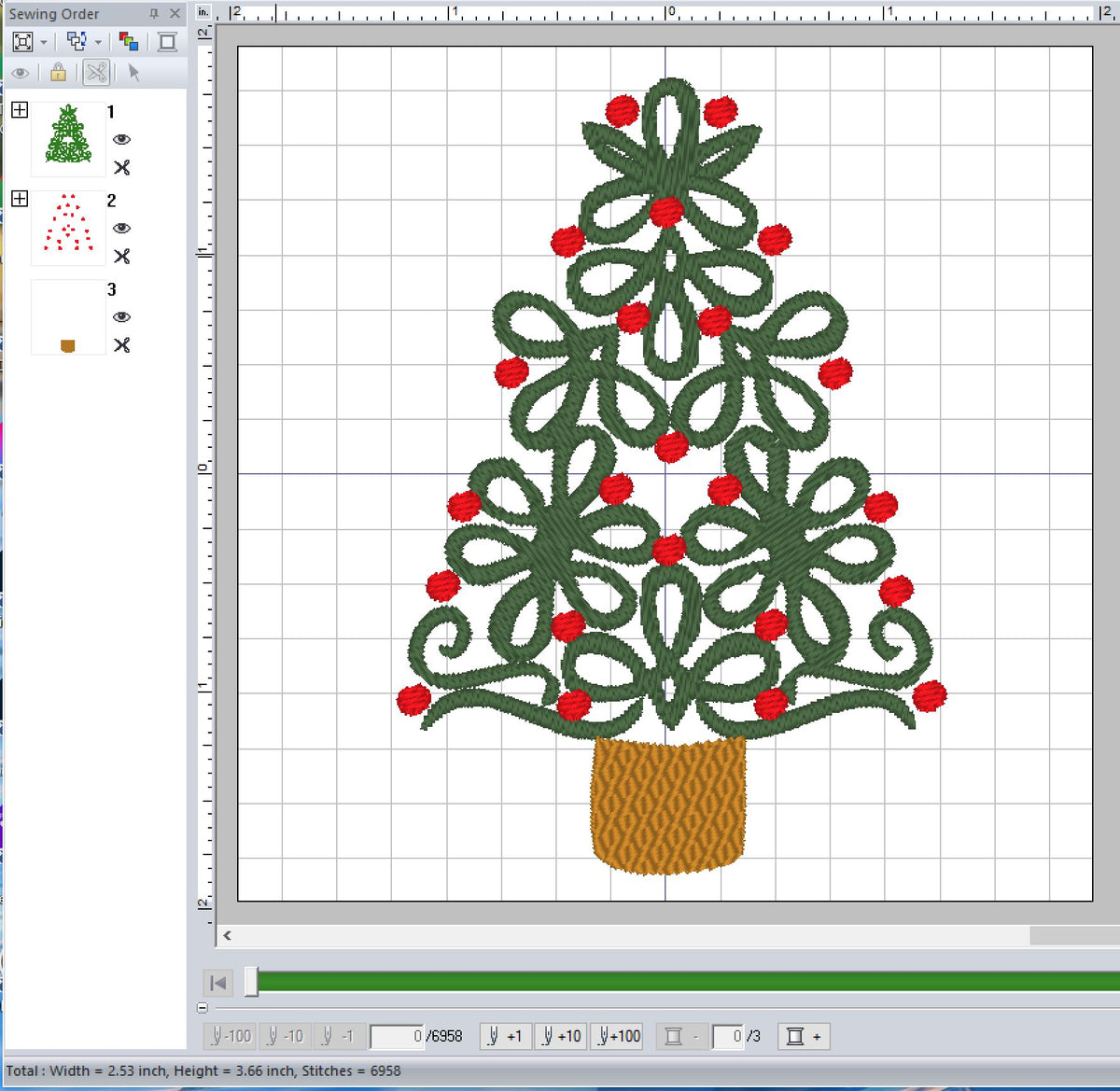The image size is (1120, 1091).
Task: Open the dropdown next to the zoom-to-fit icon
Action: tap(43, 42)
